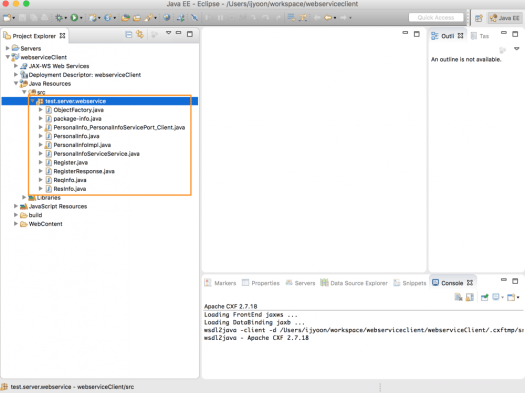Open Project Explorer view menu triangle
525x393 pixels.
coord(168,33)
